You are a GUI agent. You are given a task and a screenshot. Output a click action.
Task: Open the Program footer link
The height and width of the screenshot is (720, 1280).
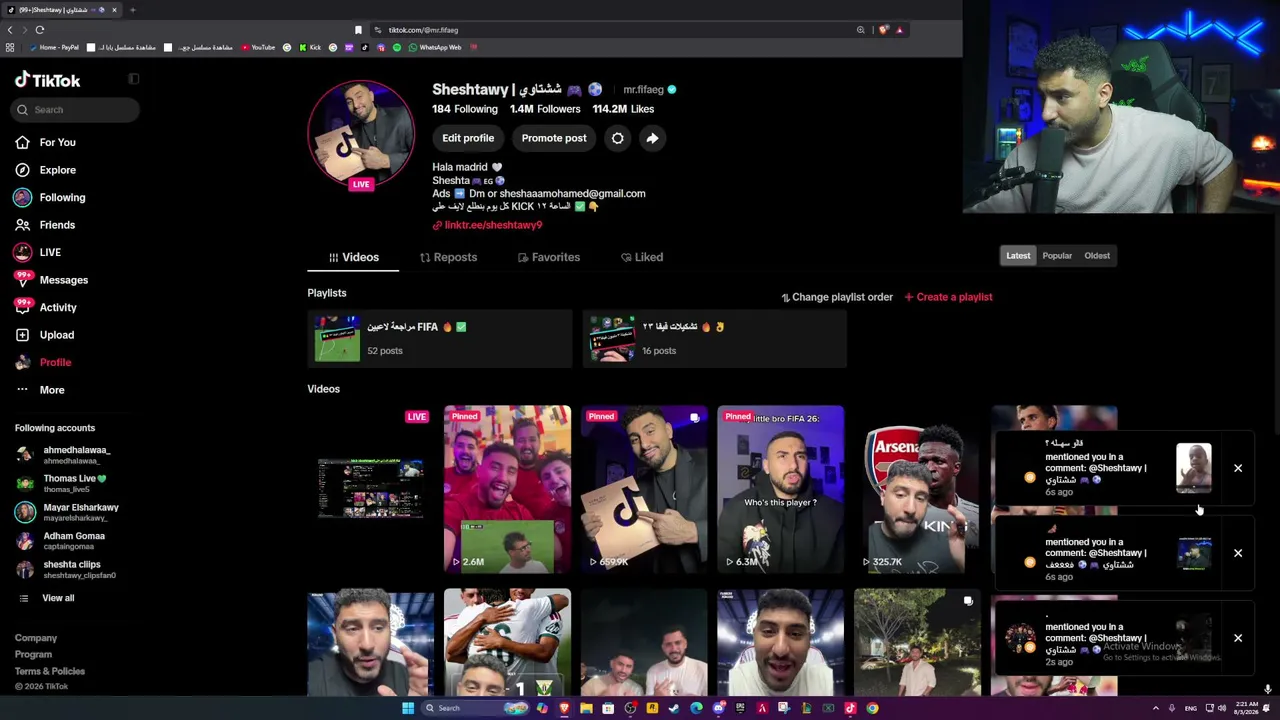(x=33, y=655)
